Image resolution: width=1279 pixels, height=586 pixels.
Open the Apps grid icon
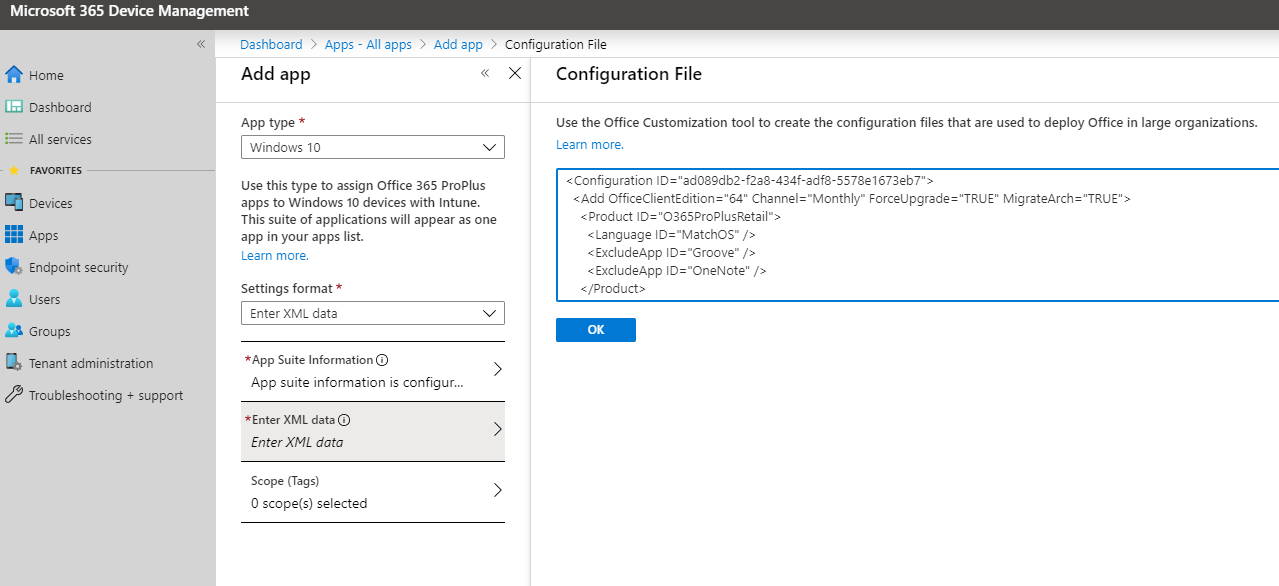click(14, 235)
